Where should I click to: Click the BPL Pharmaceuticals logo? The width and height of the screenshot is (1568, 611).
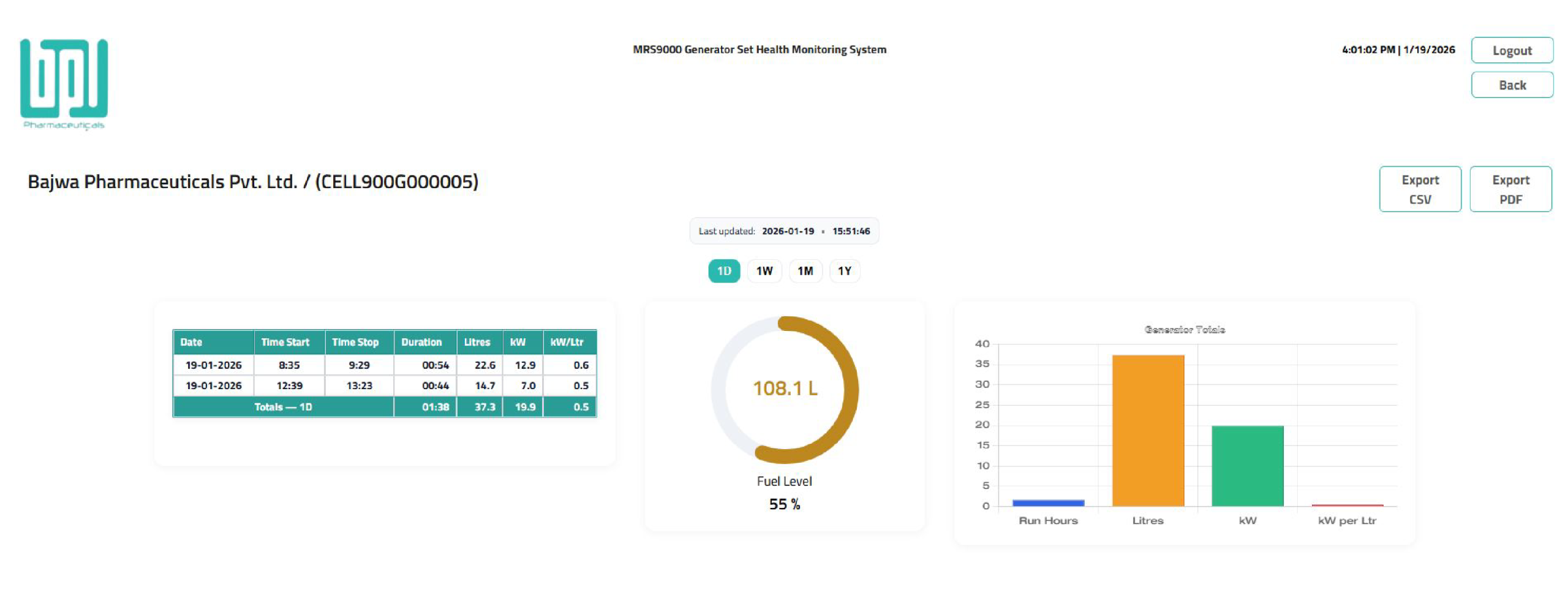[x=64, y=83]
